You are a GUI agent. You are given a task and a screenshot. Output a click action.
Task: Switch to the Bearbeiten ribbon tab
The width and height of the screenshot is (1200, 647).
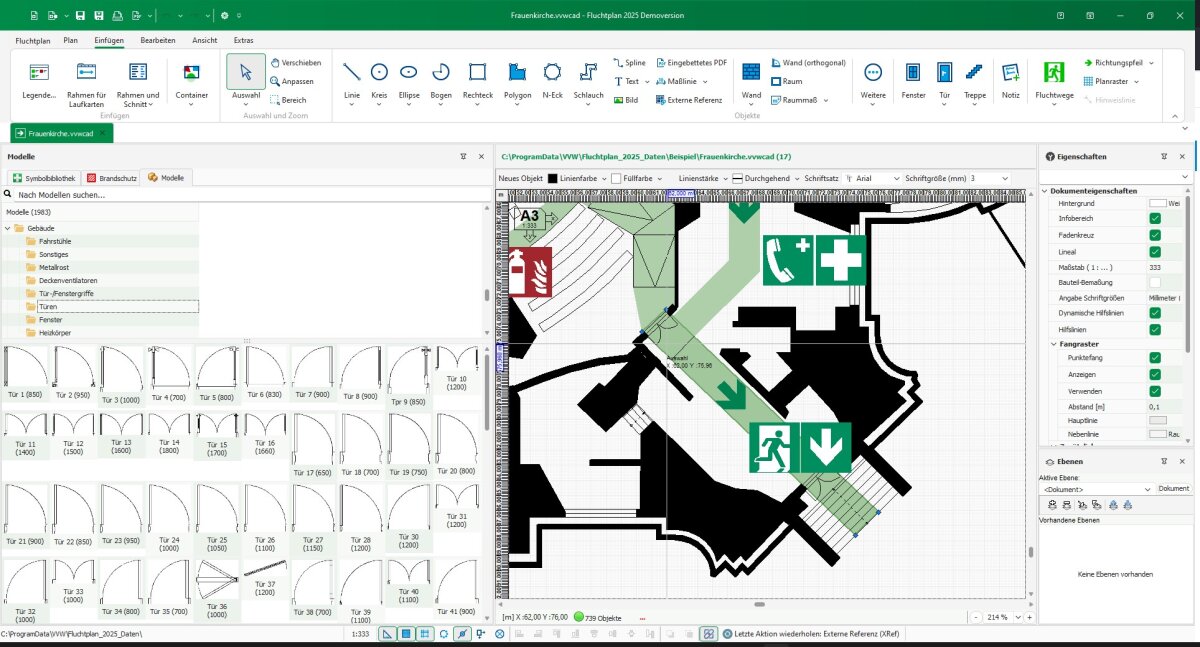[x=158, y=40]
